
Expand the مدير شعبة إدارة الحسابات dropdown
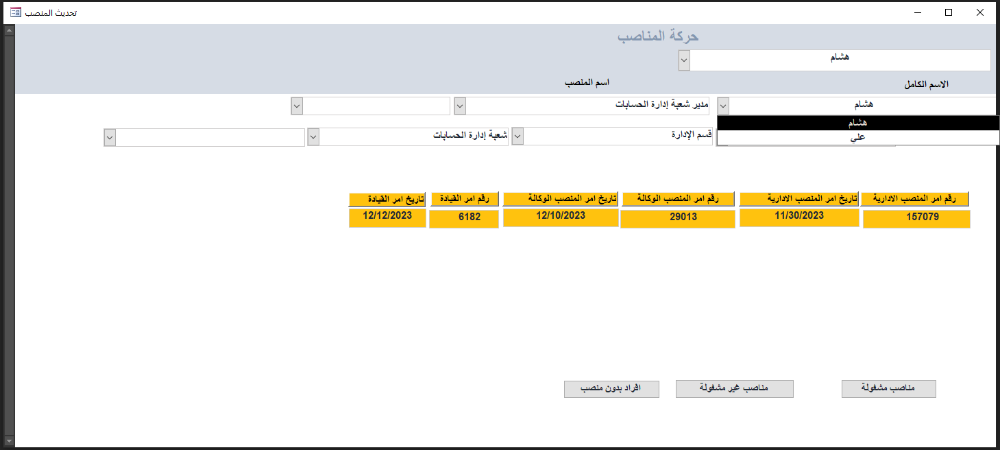click(459, 105)
